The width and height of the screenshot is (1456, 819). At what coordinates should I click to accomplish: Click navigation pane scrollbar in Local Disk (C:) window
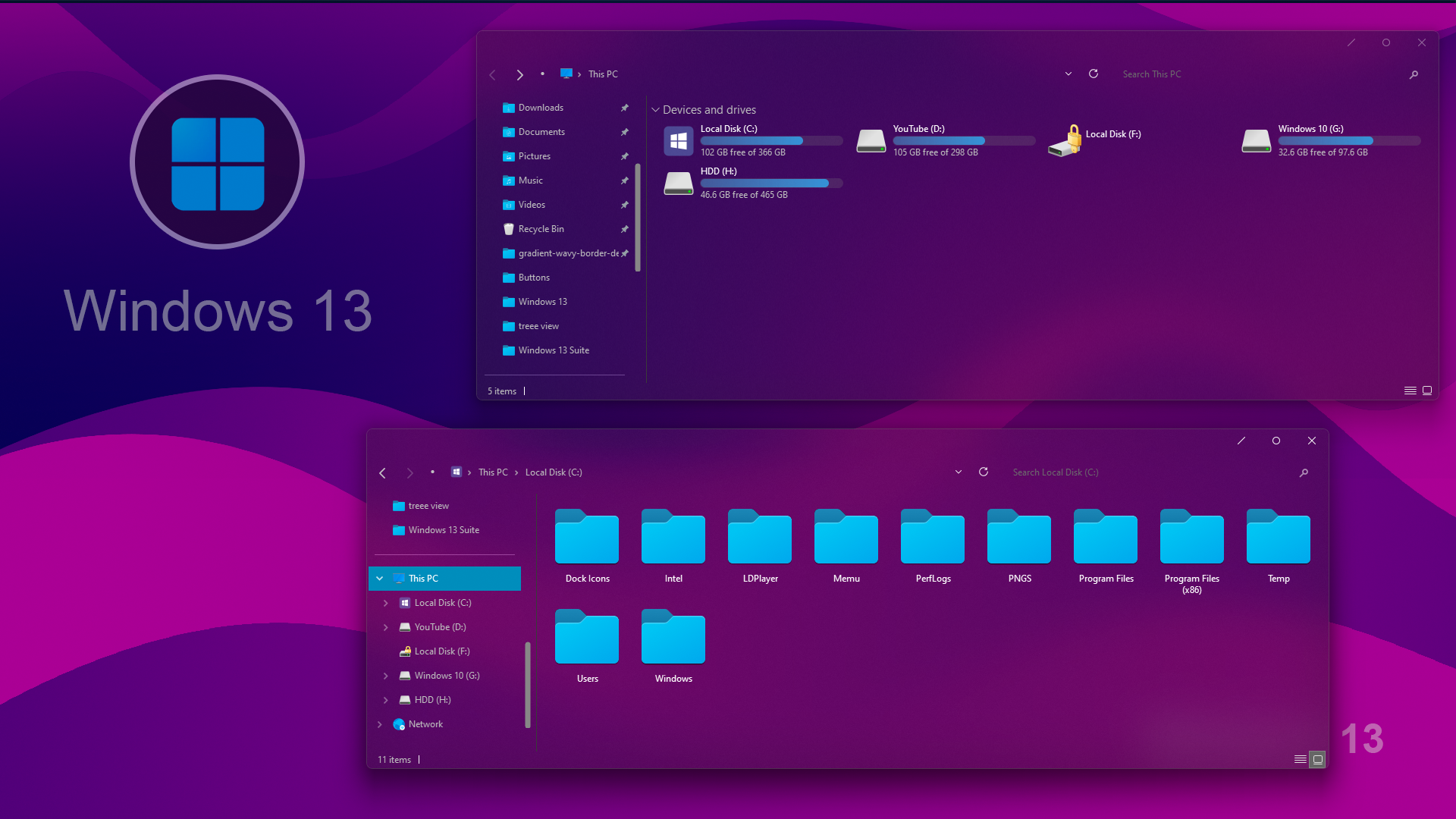pyautogui.click(x=528, y=685)
